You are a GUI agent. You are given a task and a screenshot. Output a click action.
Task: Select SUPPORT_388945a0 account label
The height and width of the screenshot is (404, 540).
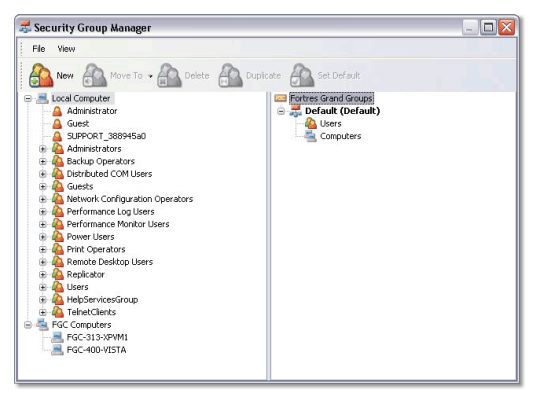(x=106, y=136)
